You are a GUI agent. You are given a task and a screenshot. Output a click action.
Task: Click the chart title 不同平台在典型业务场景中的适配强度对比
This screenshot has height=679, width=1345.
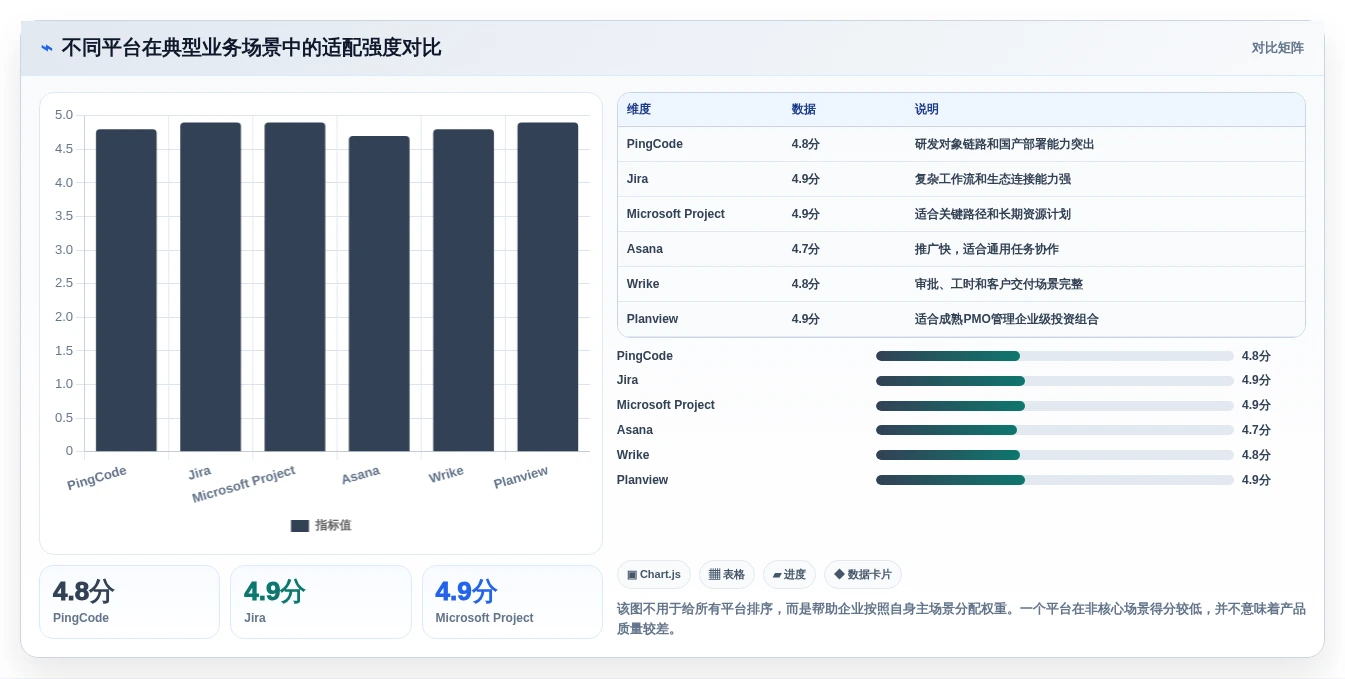pos(251,48)
